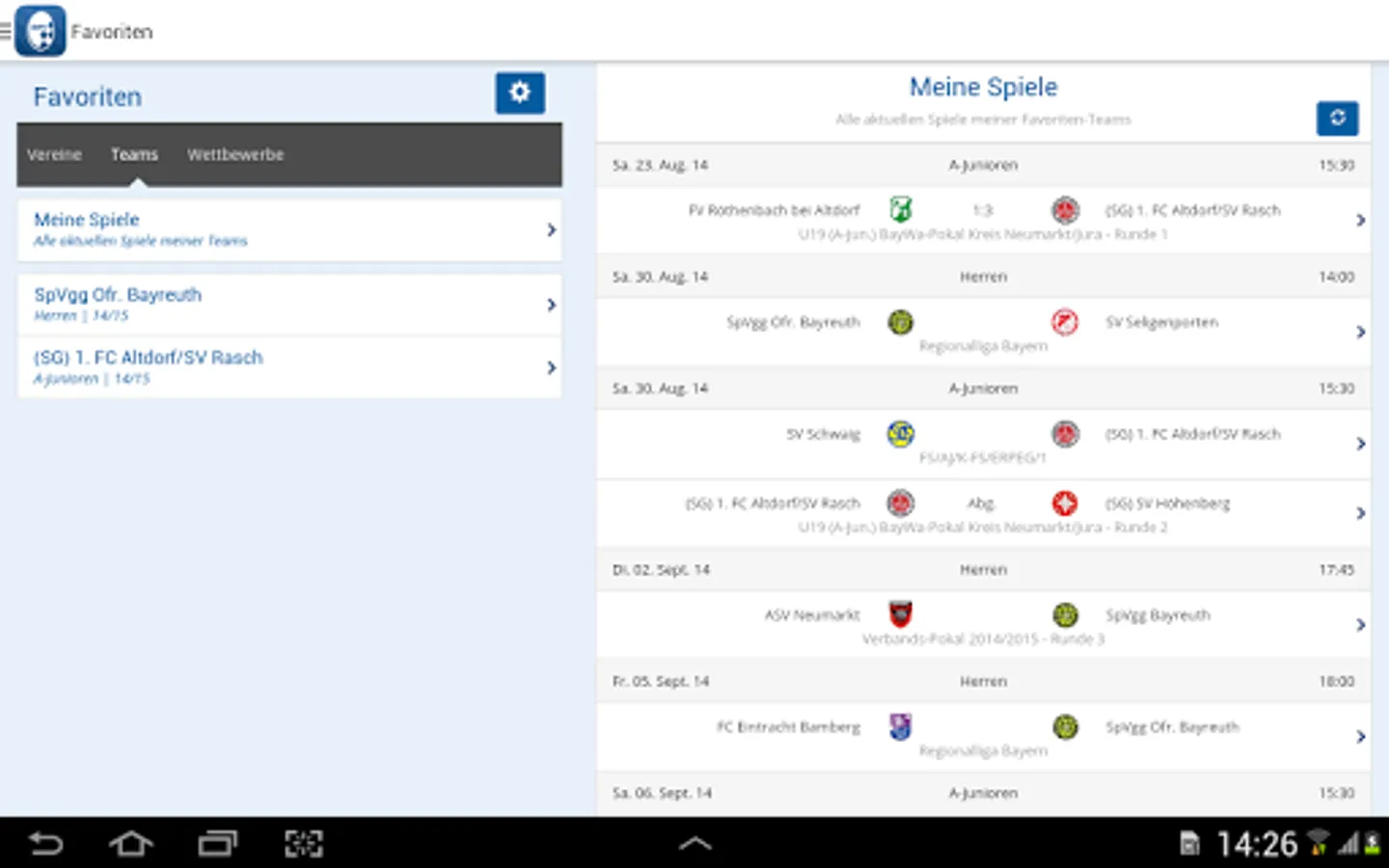
Task: Tap SpVgg Bayreuth crest in Neumarkt match
Action: [1065, 615]
